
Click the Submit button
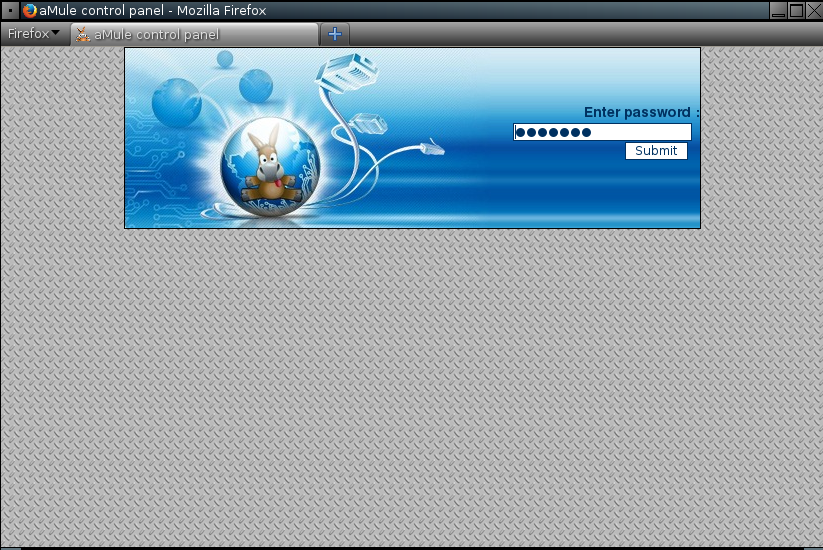656,151
